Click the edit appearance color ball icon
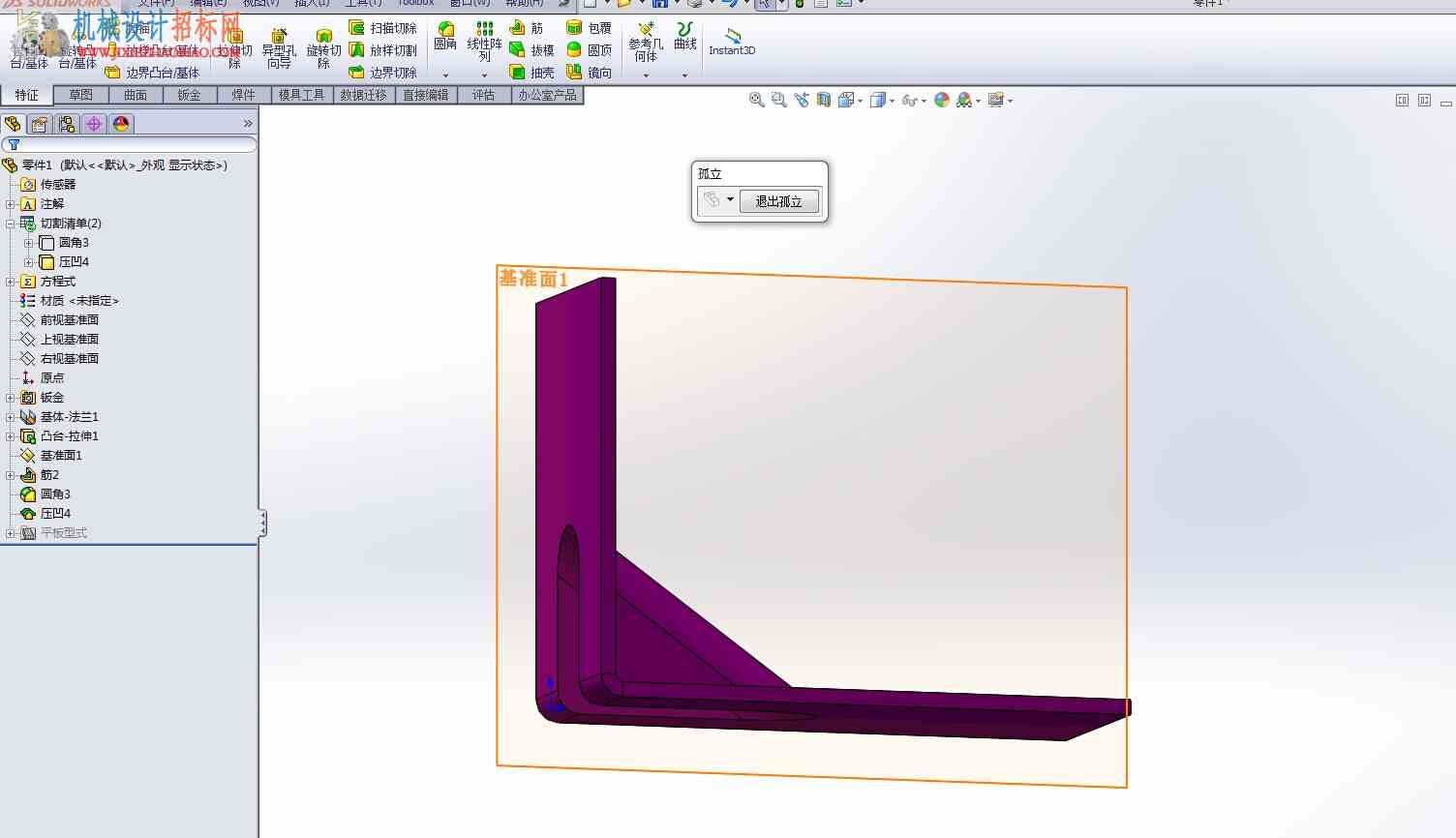 pyautogui.click(x=942, y=100)
